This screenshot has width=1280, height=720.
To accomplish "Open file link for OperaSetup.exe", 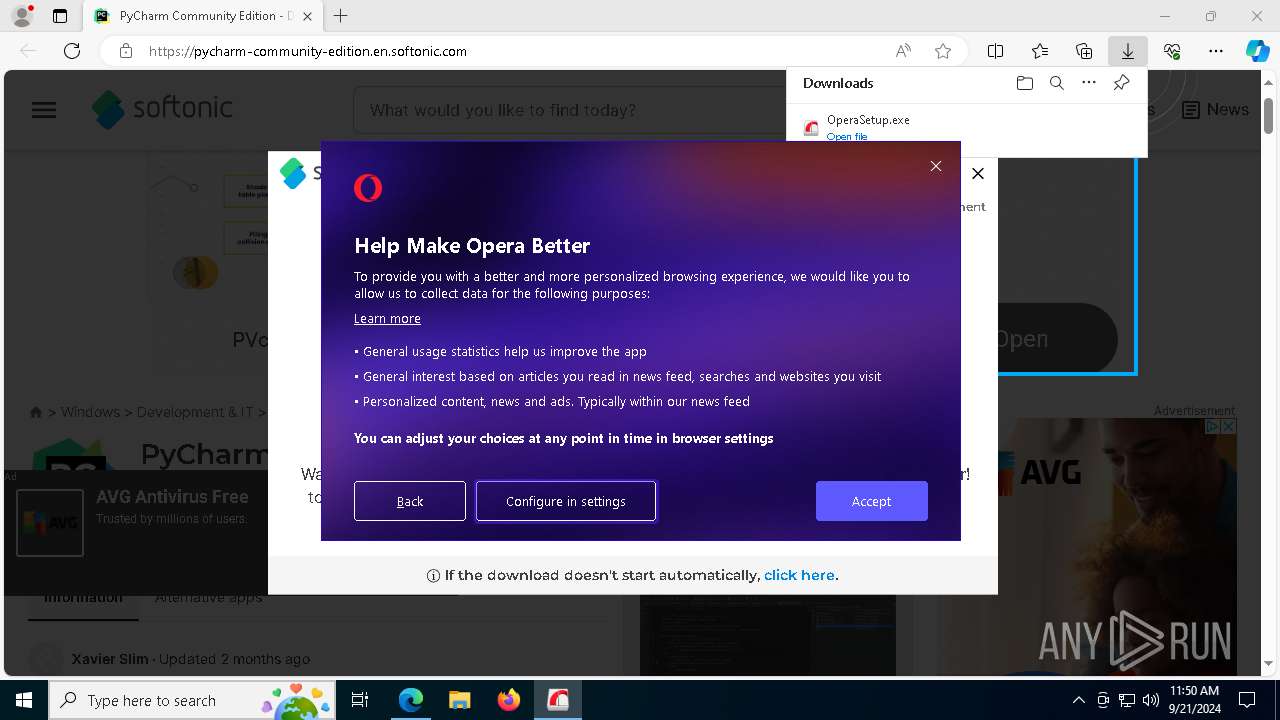I will click(x=847, y=136).
